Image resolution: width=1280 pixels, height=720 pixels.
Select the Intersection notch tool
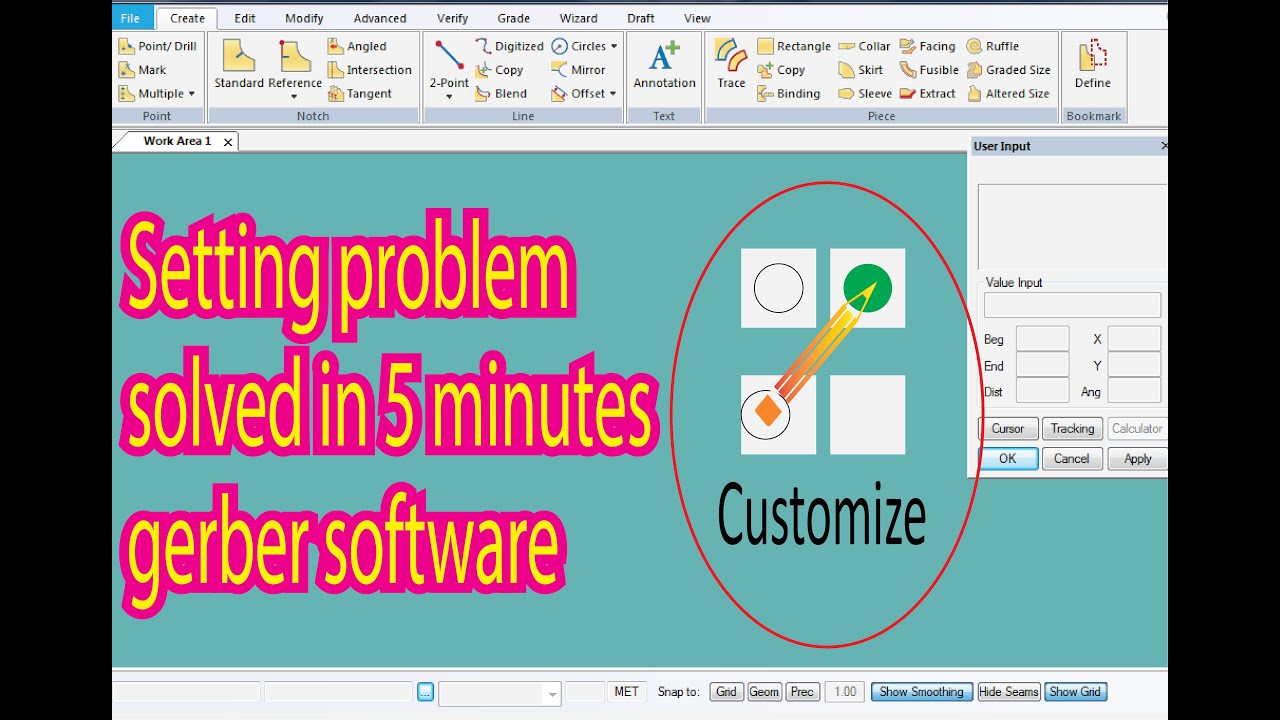coord(369,70)
